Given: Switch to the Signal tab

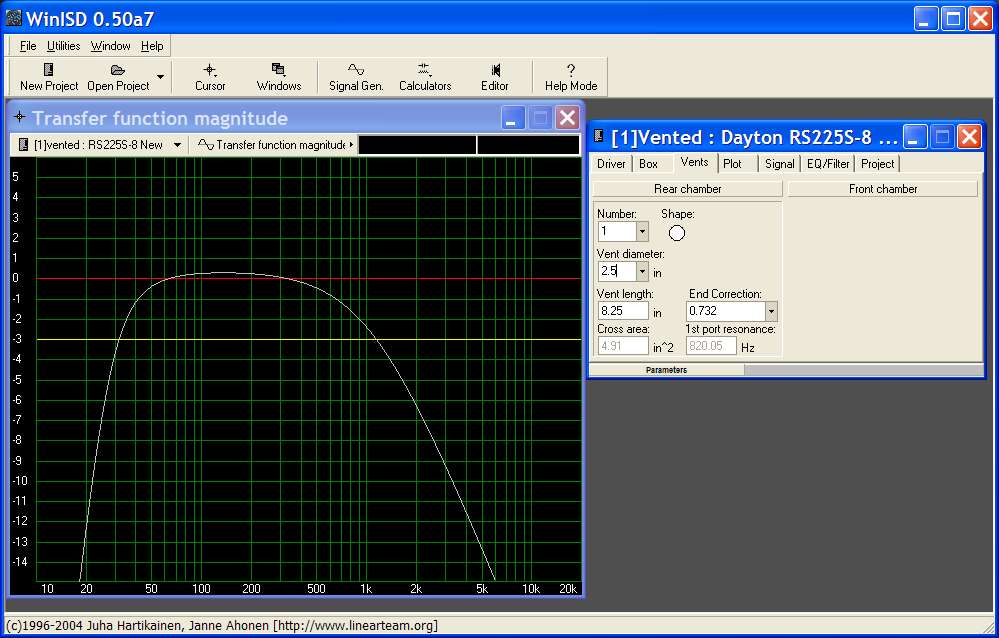Looking at the screenshot, I should point(780,164).
